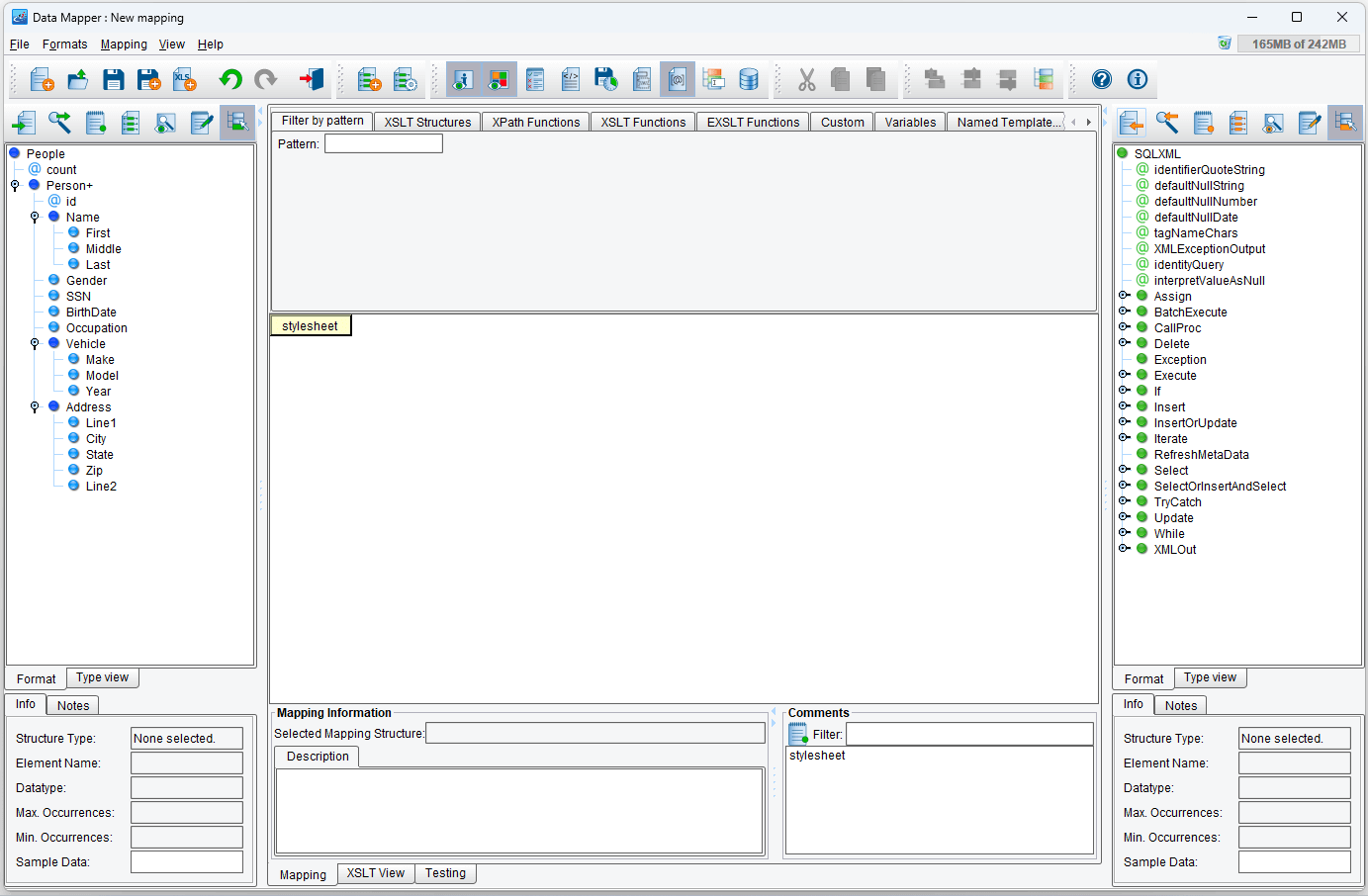1368x896 pixels.
Task: Collapse the Vehicle tree node
Action: (35, 343)
